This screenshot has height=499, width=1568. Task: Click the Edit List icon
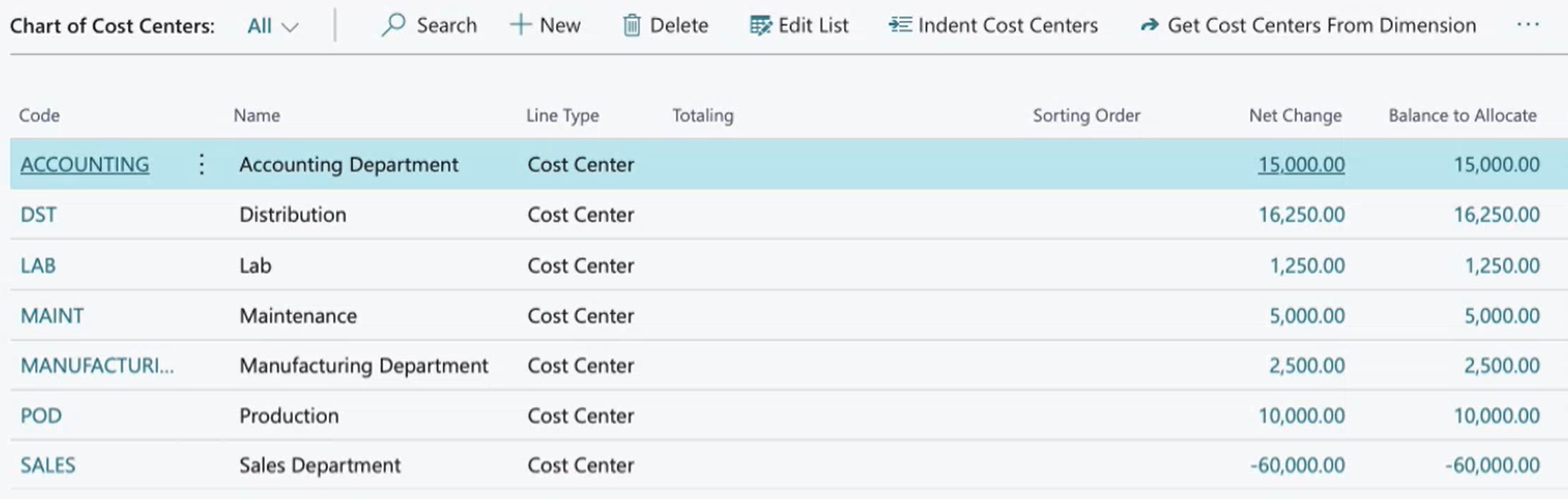[x=760, y=26]
